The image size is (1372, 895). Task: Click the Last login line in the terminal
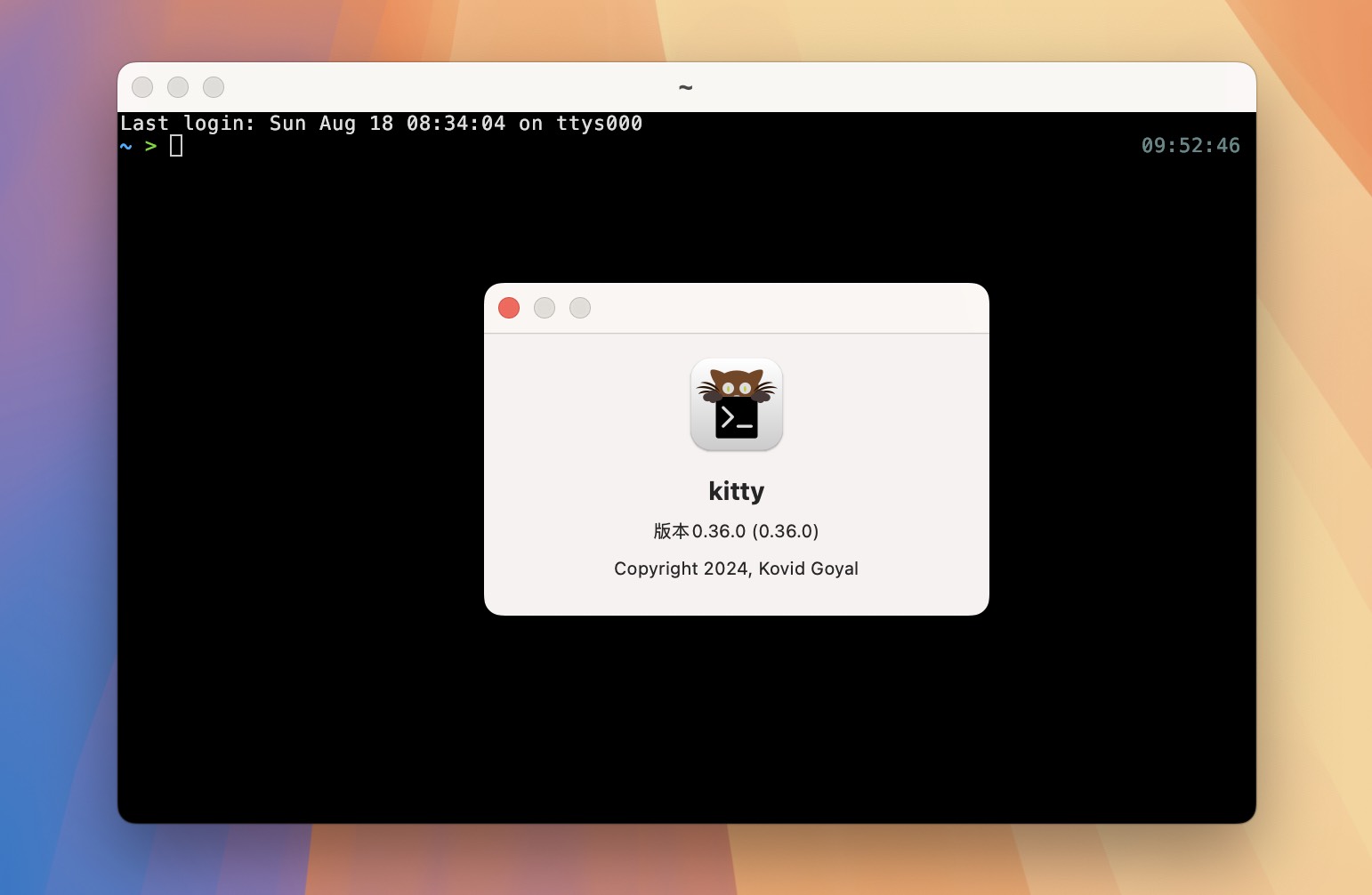[382, 124]
